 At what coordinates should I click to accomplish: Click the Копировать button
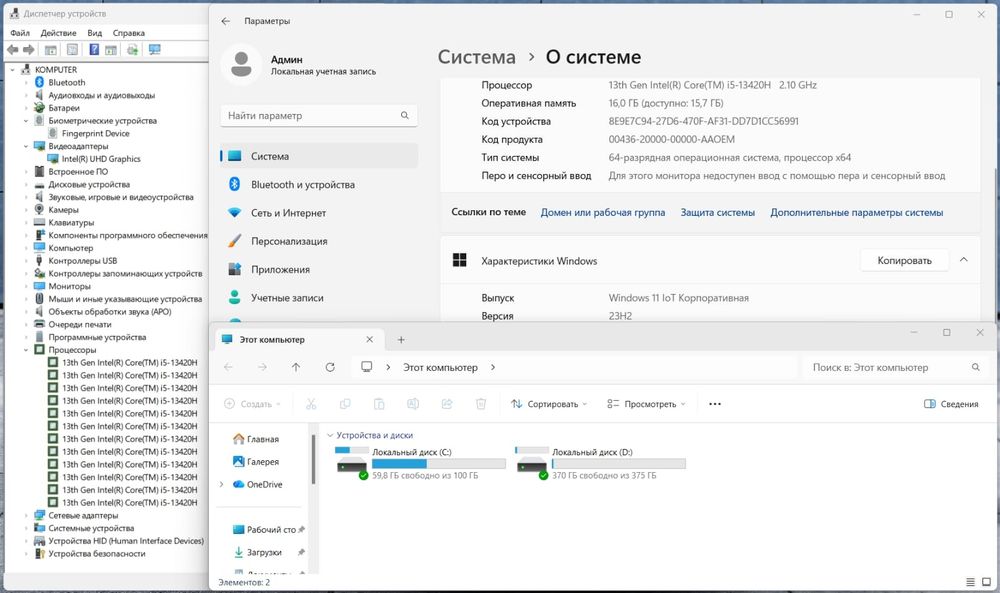[904, 260]
